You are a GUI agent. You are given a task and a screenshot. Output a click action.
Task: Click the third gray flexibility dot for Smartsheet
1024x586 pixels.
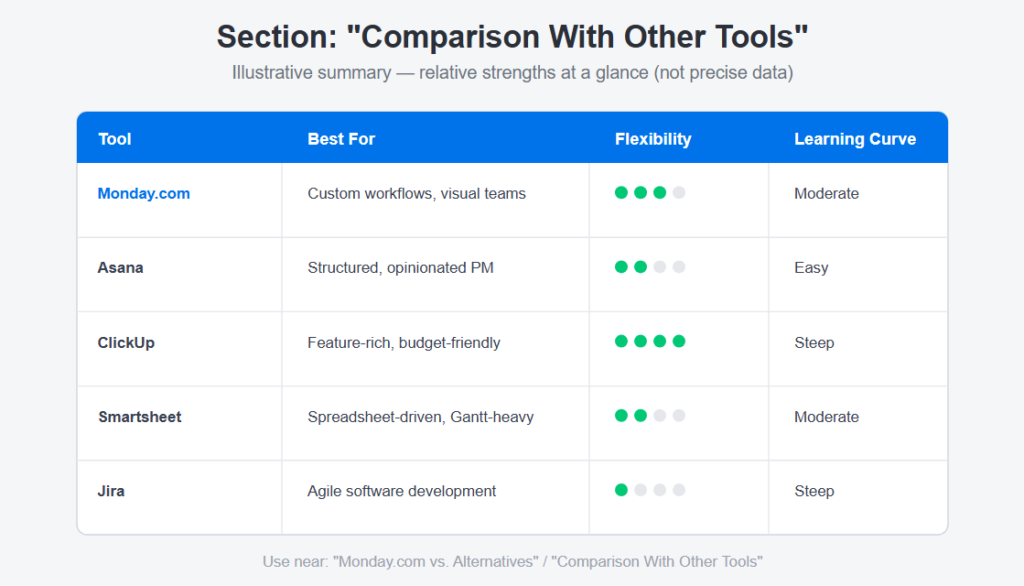[660, 415]
